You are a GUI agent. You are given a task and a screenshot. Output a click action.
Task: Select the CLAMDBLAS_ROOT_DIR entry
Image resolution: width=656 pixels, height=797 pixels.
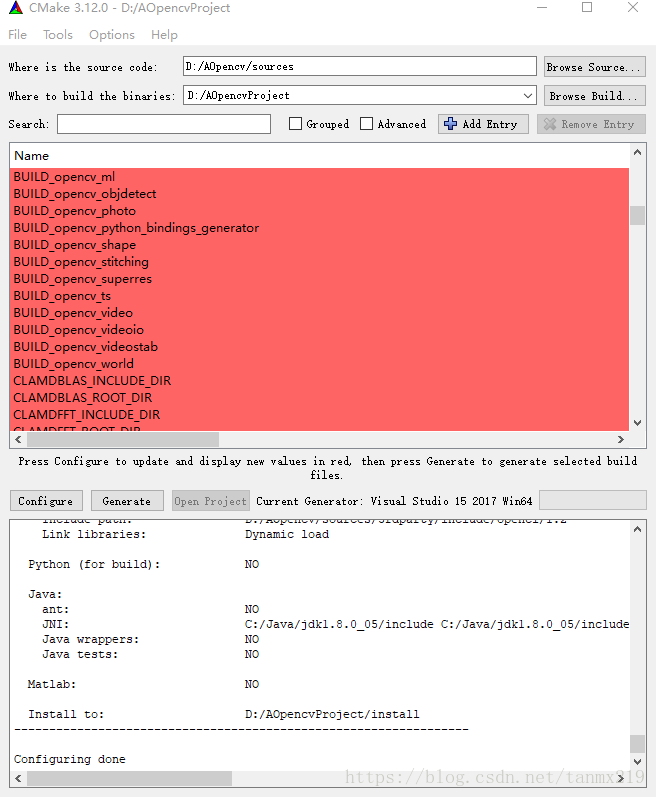click(319, 398)
